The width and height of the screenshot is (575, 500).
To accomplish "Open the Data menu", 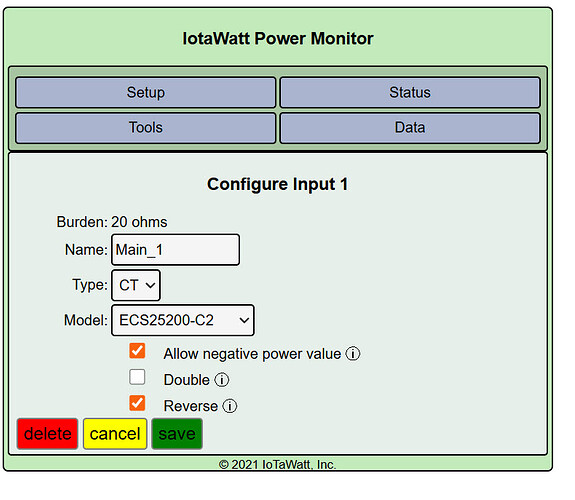I will [410, 128].
